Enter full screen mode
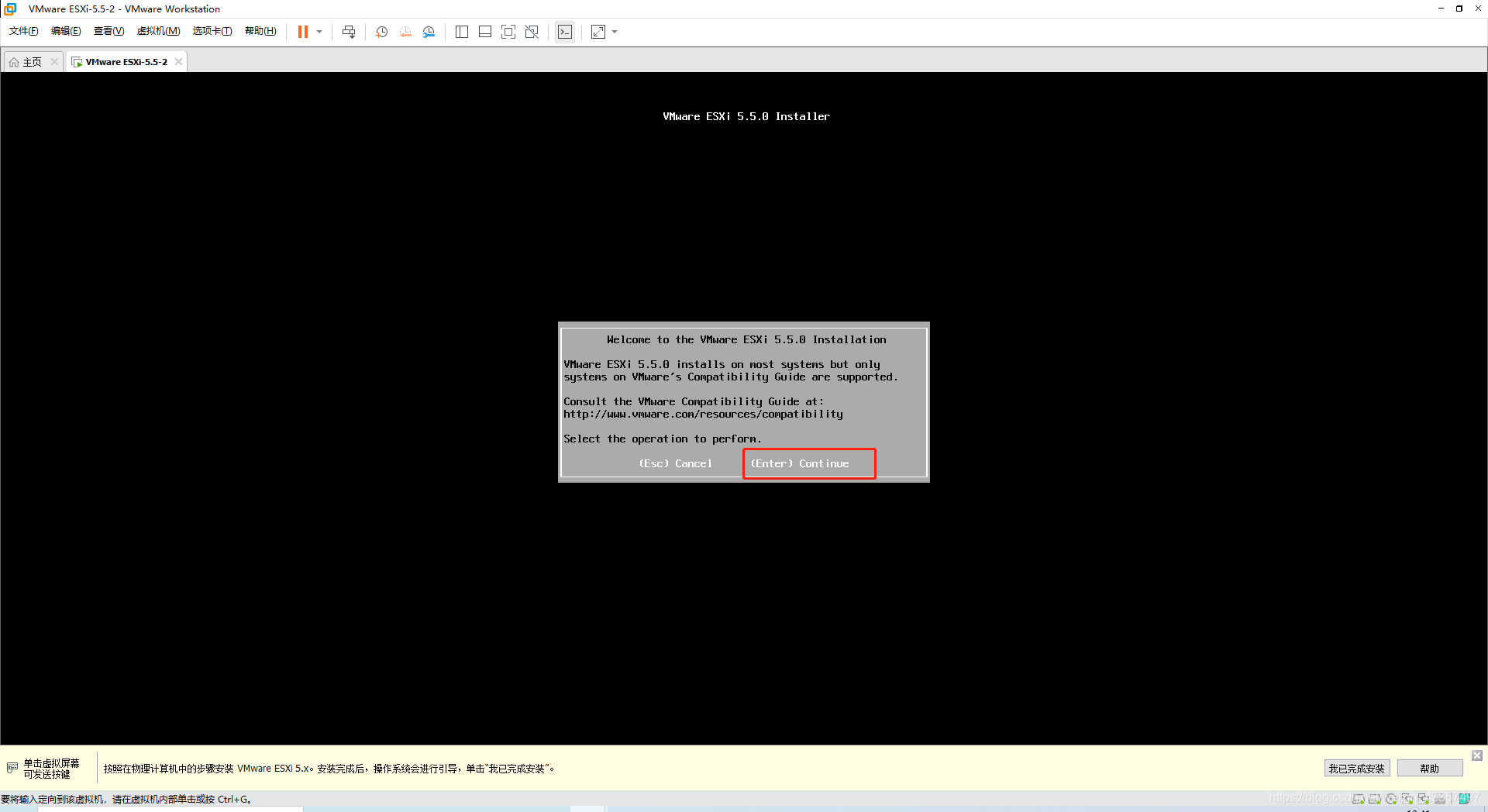1488x812 pixels. (x=508, y=32)
